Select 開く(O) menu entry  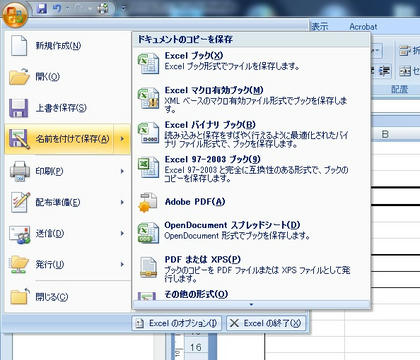coord(68,77)
